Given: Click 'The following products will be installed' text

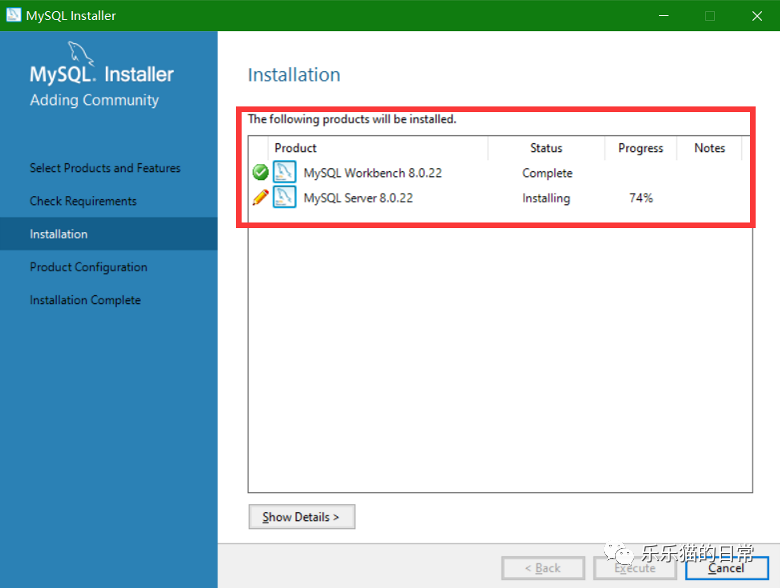Looking at the screenshot, I should pyautogui.click(x=352, y=119).
